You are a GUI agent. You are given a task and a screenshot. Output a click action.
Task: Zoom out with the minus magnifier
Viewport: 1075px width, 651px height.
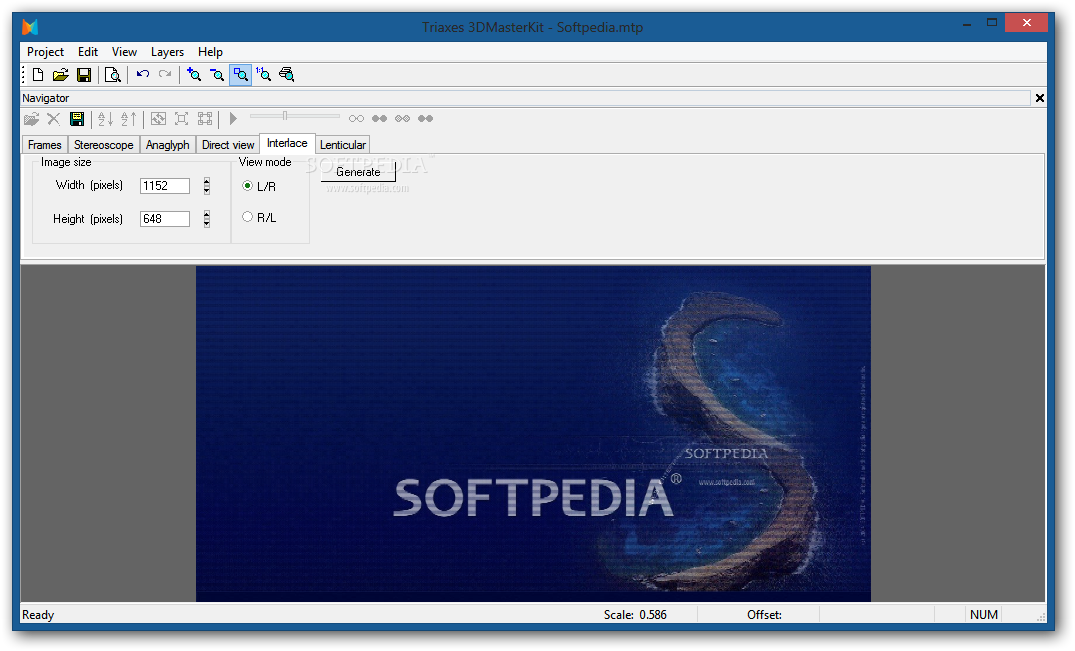pos(217,75)
